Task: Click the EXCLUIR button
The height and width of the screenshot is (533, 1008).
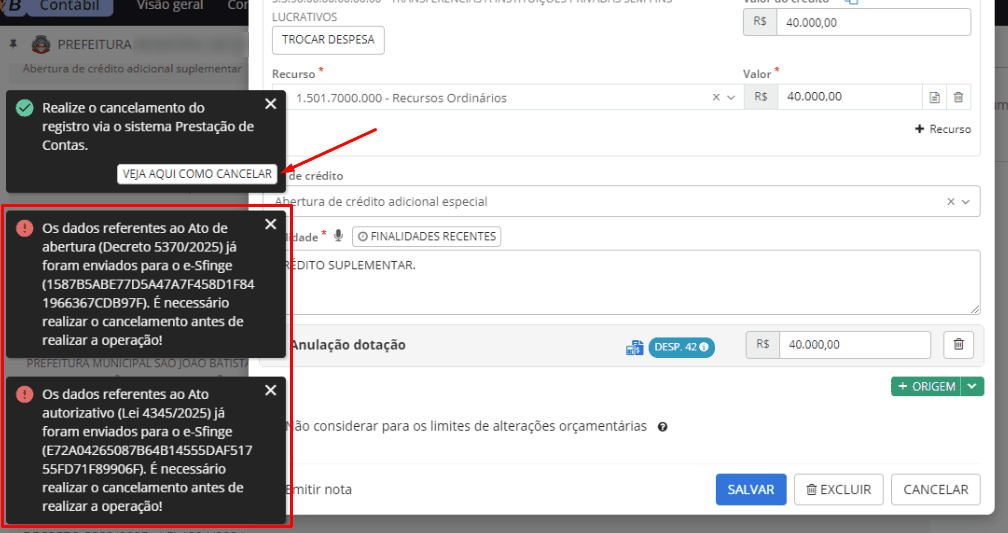Action: point(839,489)
